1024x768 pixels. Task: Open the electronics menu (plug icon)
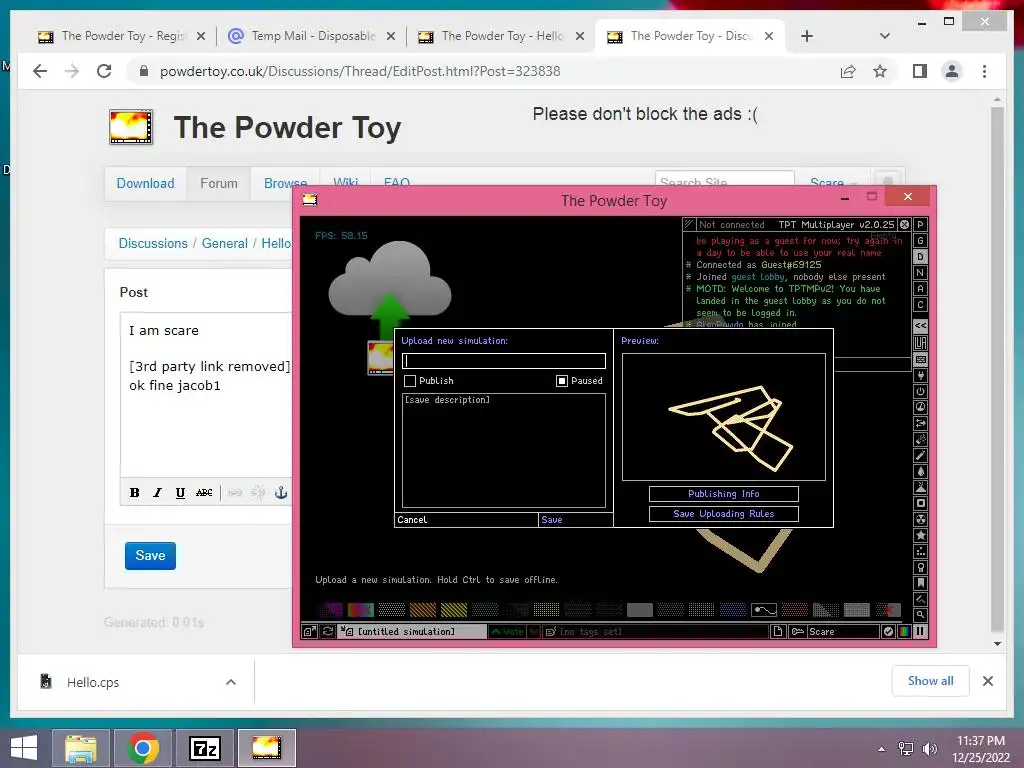[x=920, y=376]
